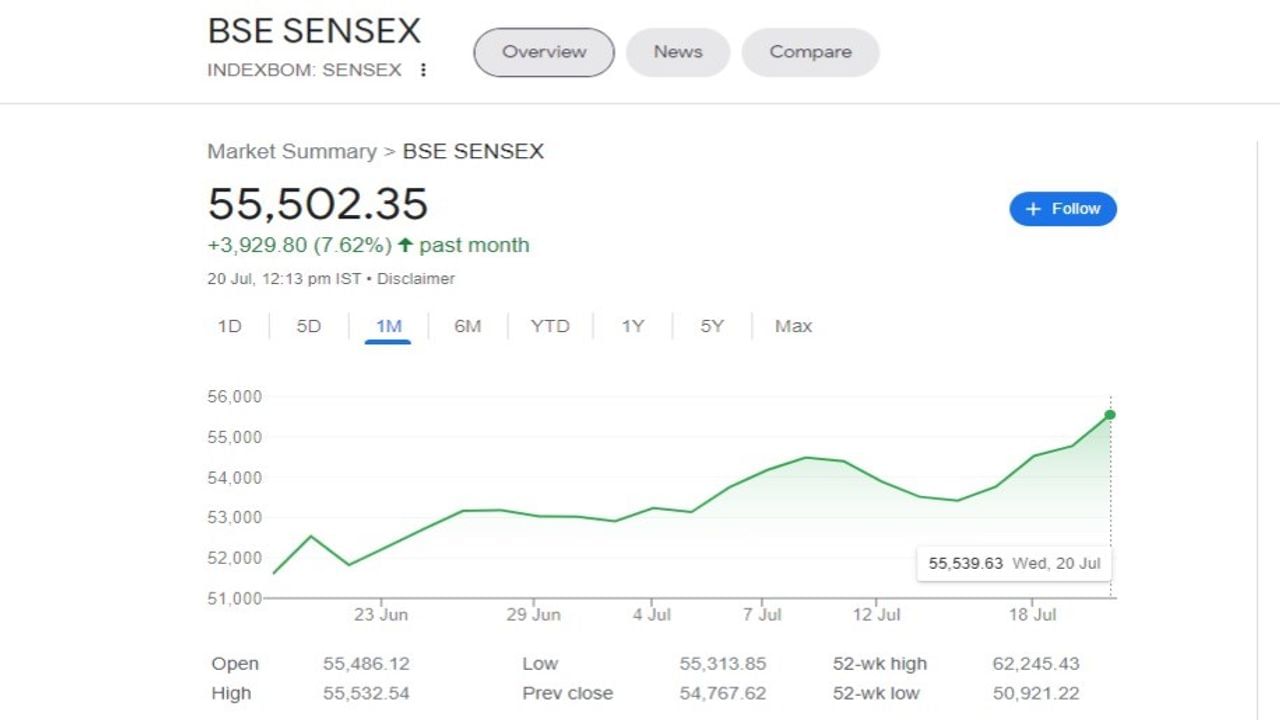
Task: Click the 55,539.63 tooltip on the chart
Action: pyautogui.click(x=1013, y=563)
